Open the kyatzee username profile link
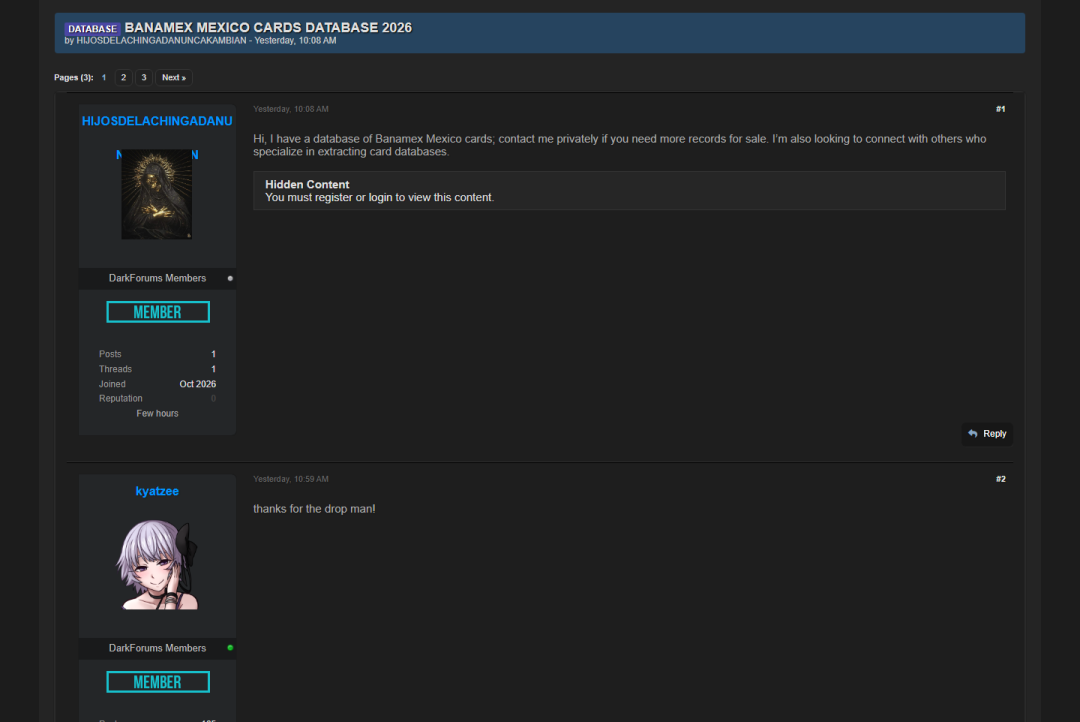The width and height of the screenshot is (1080, 722). (157, 491)
